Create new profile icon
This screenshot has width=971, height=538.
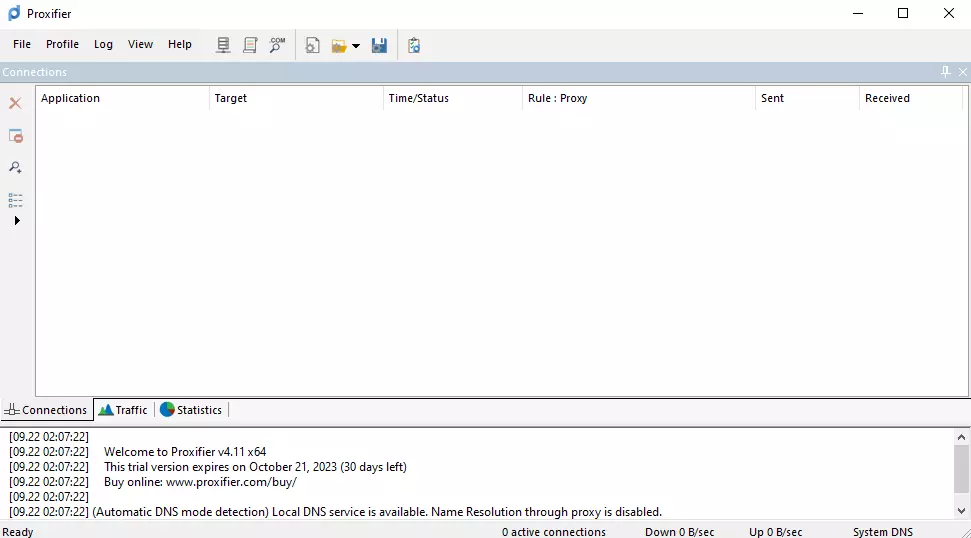point(313,45)
